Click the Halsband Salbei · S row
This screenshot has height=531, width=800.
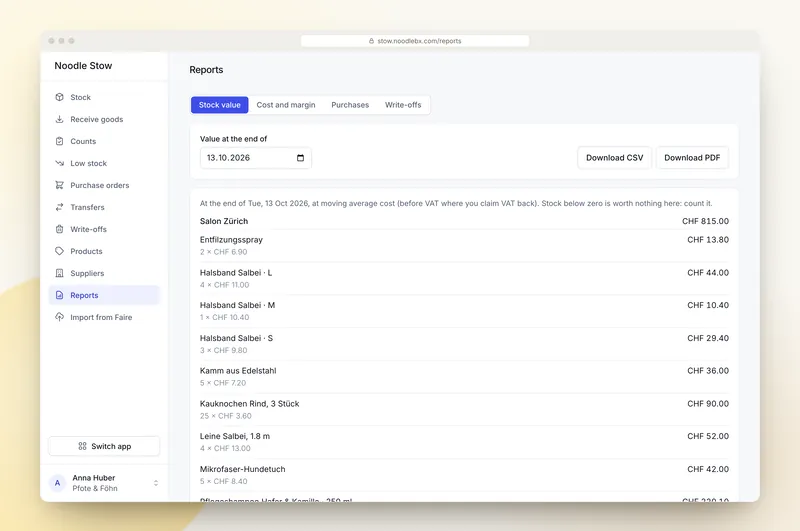(x=464, y=344)
